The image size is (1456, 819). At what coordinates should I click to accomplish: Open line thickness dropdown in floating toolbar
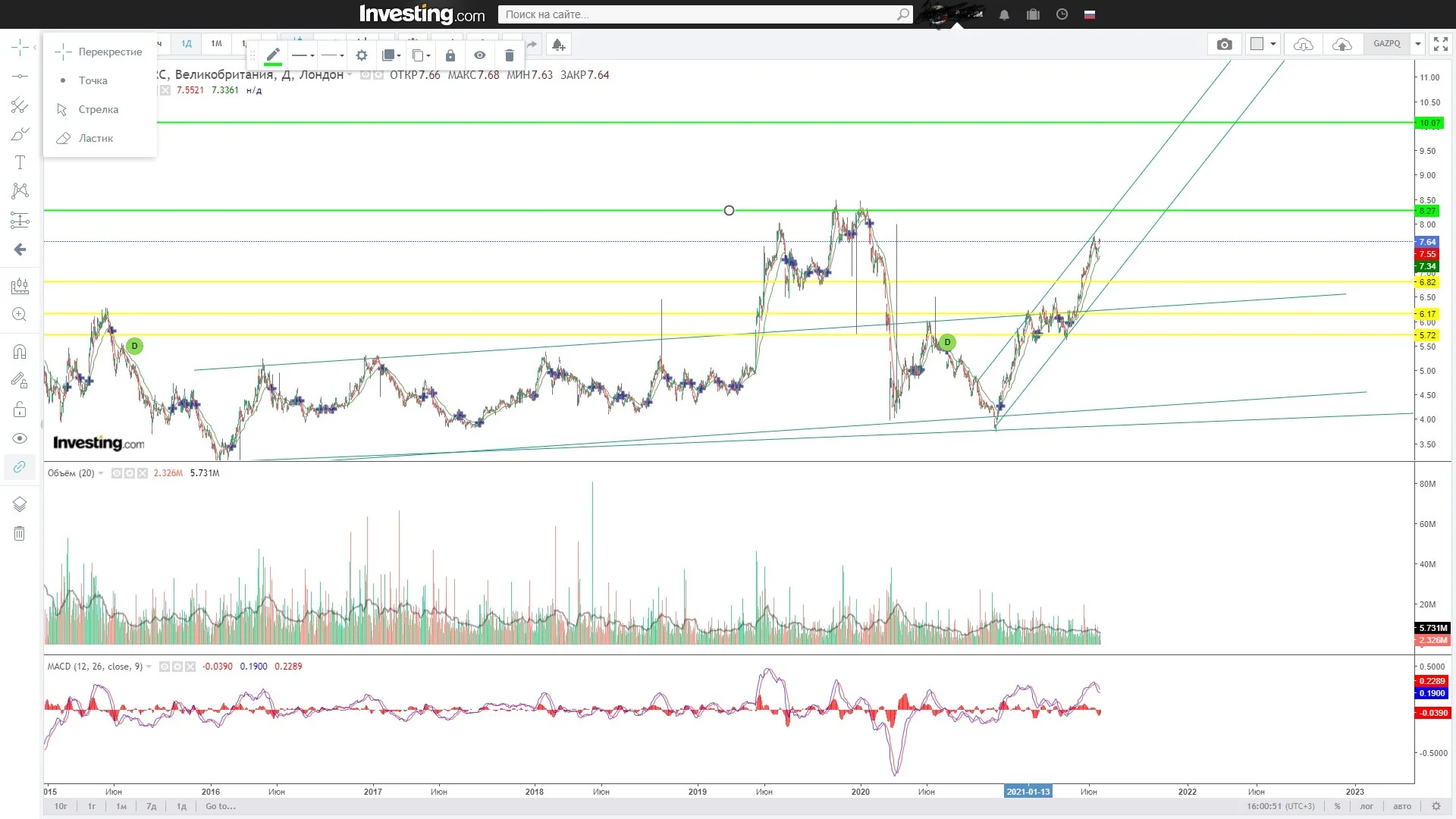(303, 55)
